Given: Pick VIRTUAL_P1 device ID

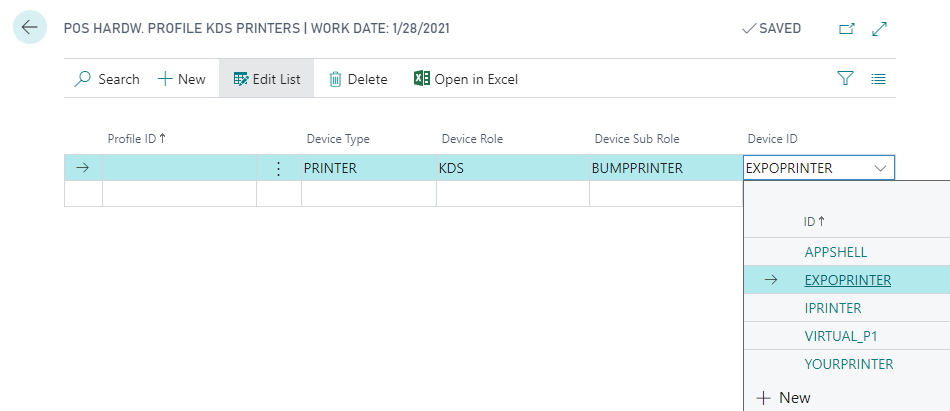Looking at the screenshot, I should point(841,336).
